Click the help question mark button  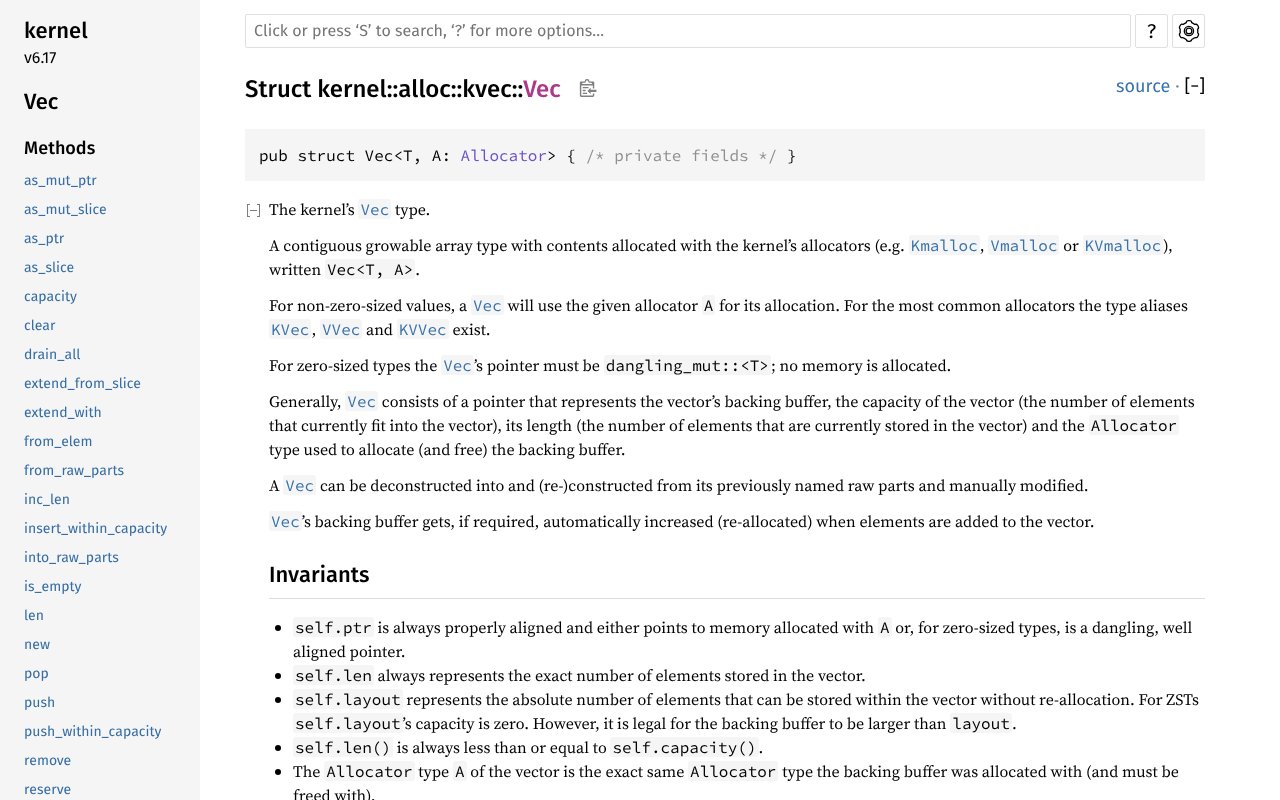click(1151, 31)
